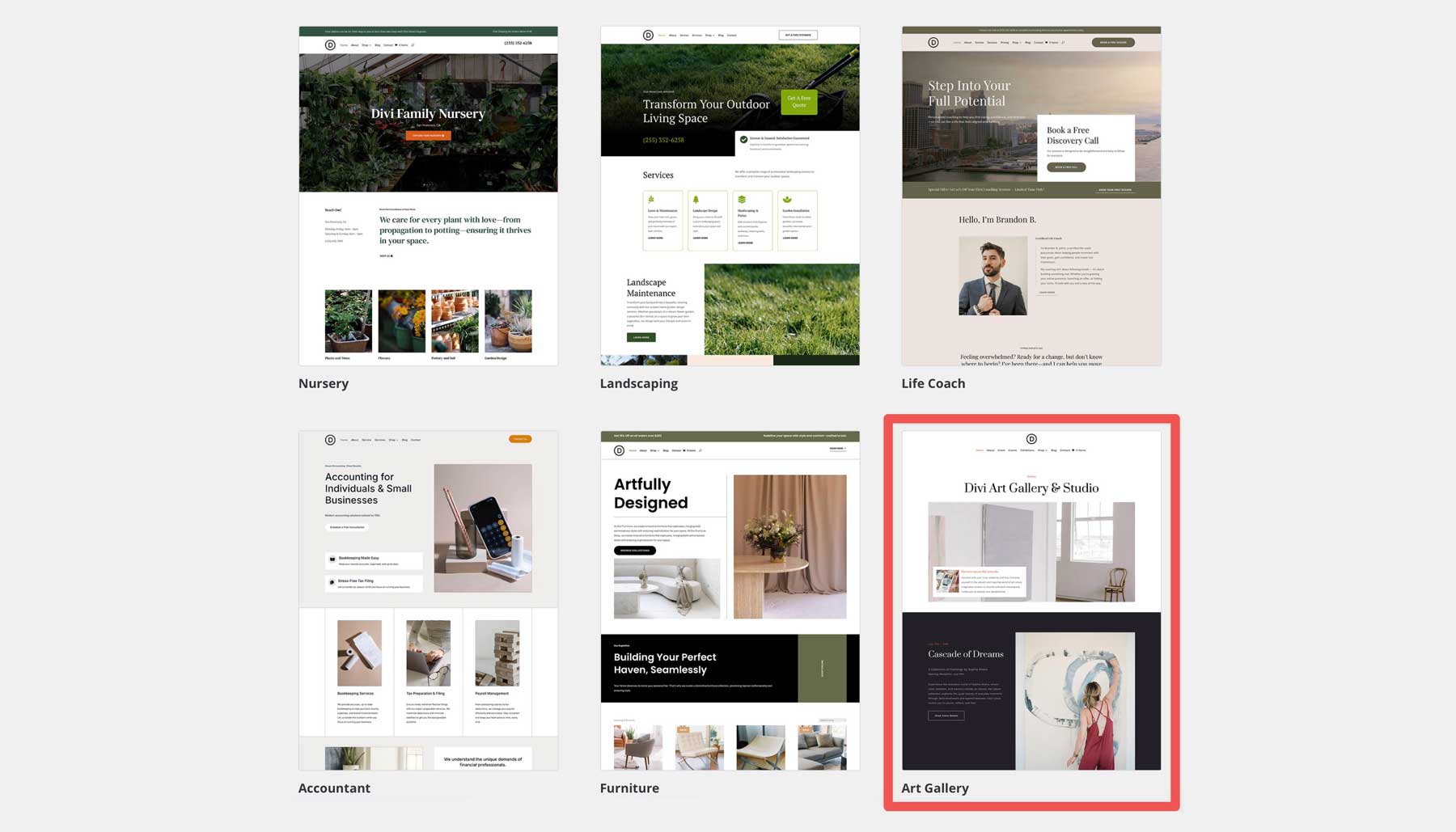Expand the Shop dropdown in the Nursery nav
This screenshot has height=832, width=1456.
pyautogui.click(x=366, y=44)
